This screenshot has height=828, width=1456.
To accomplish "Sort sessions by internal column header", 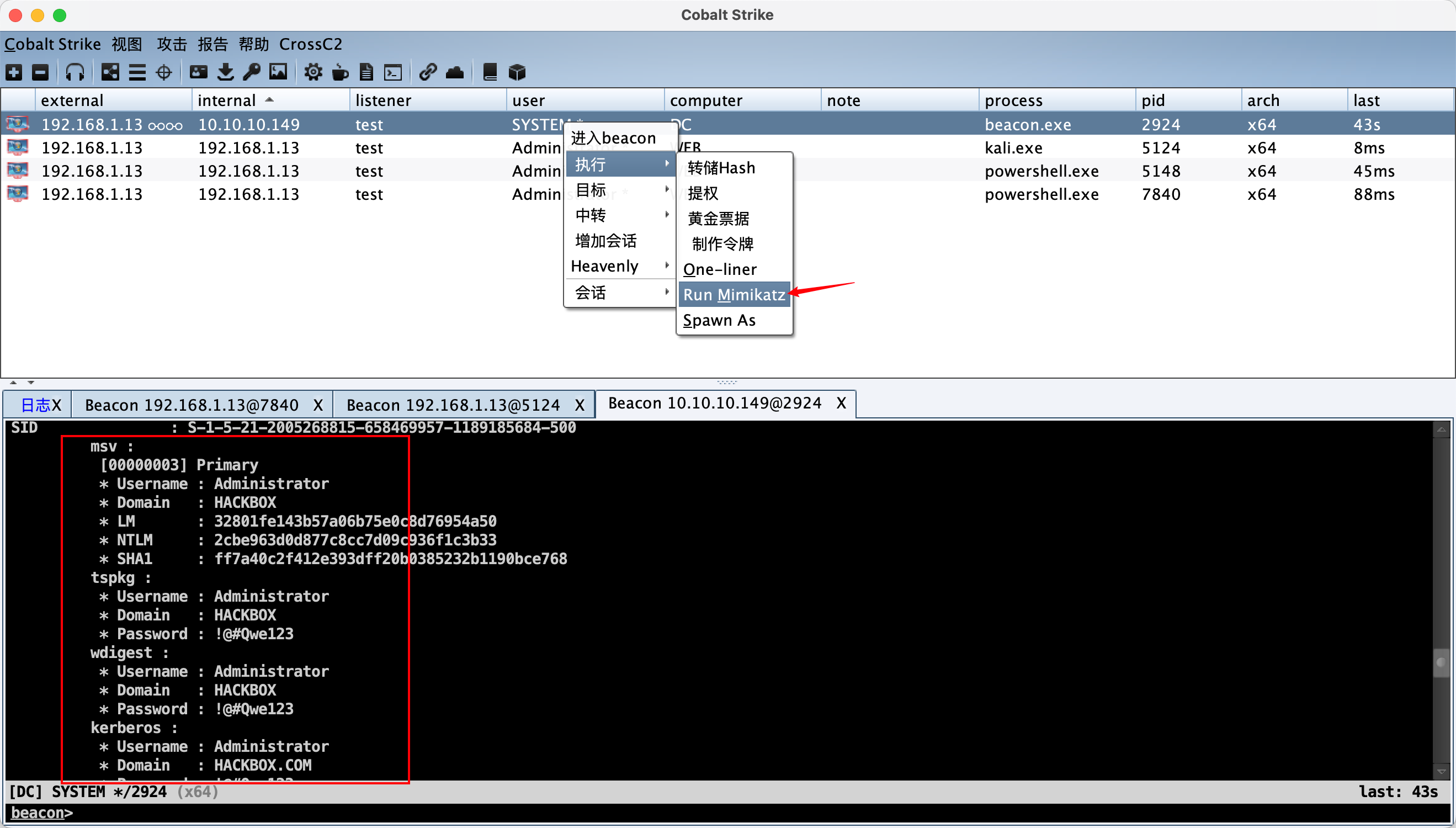I will 270,100.
